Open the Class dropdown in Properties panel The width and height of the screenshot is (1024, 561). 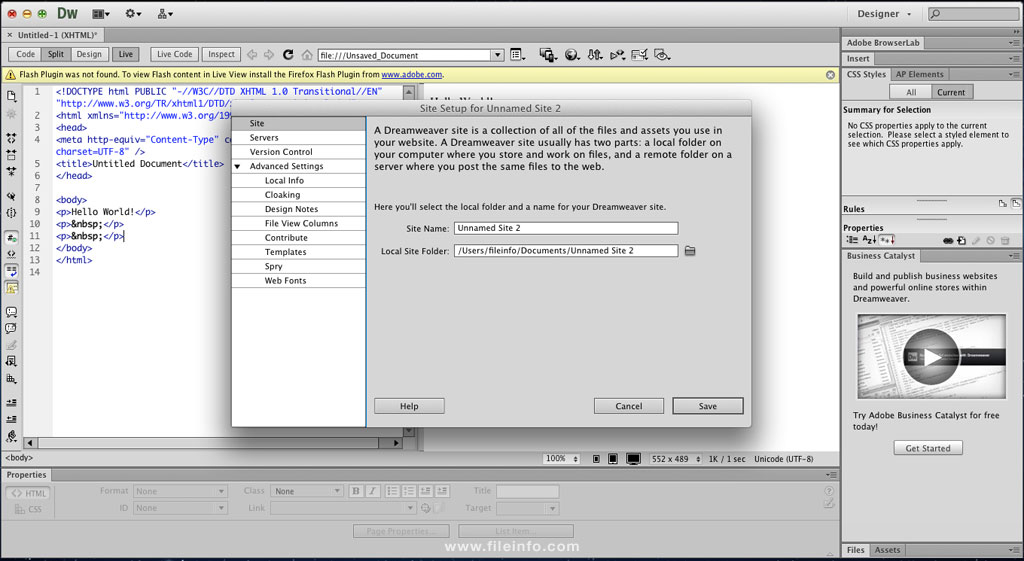click(x=307, y=491)
